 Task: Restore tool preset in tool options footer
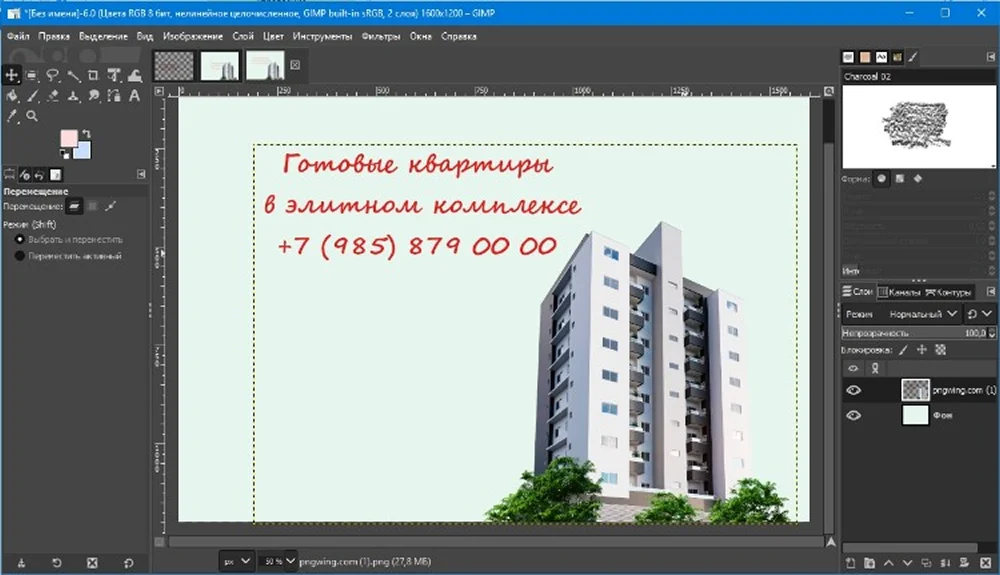point(56,563)
